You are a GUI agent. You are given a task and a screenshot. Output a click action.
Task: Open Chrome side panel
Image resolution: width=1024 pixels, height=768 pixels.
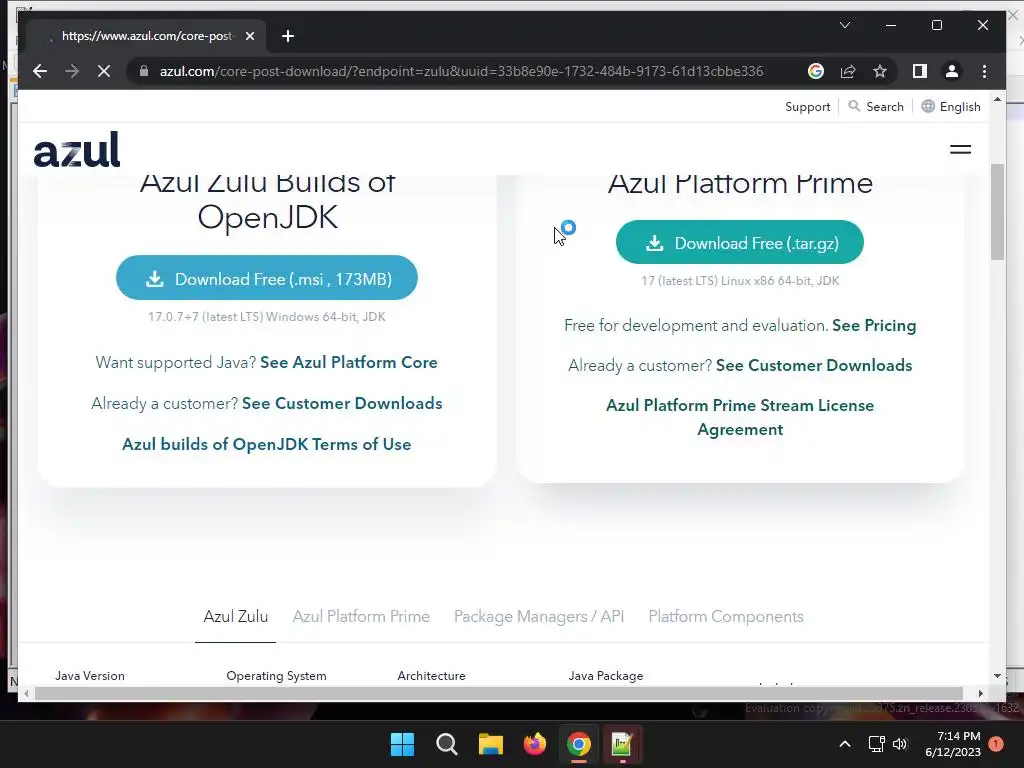[x=920, y=71]
